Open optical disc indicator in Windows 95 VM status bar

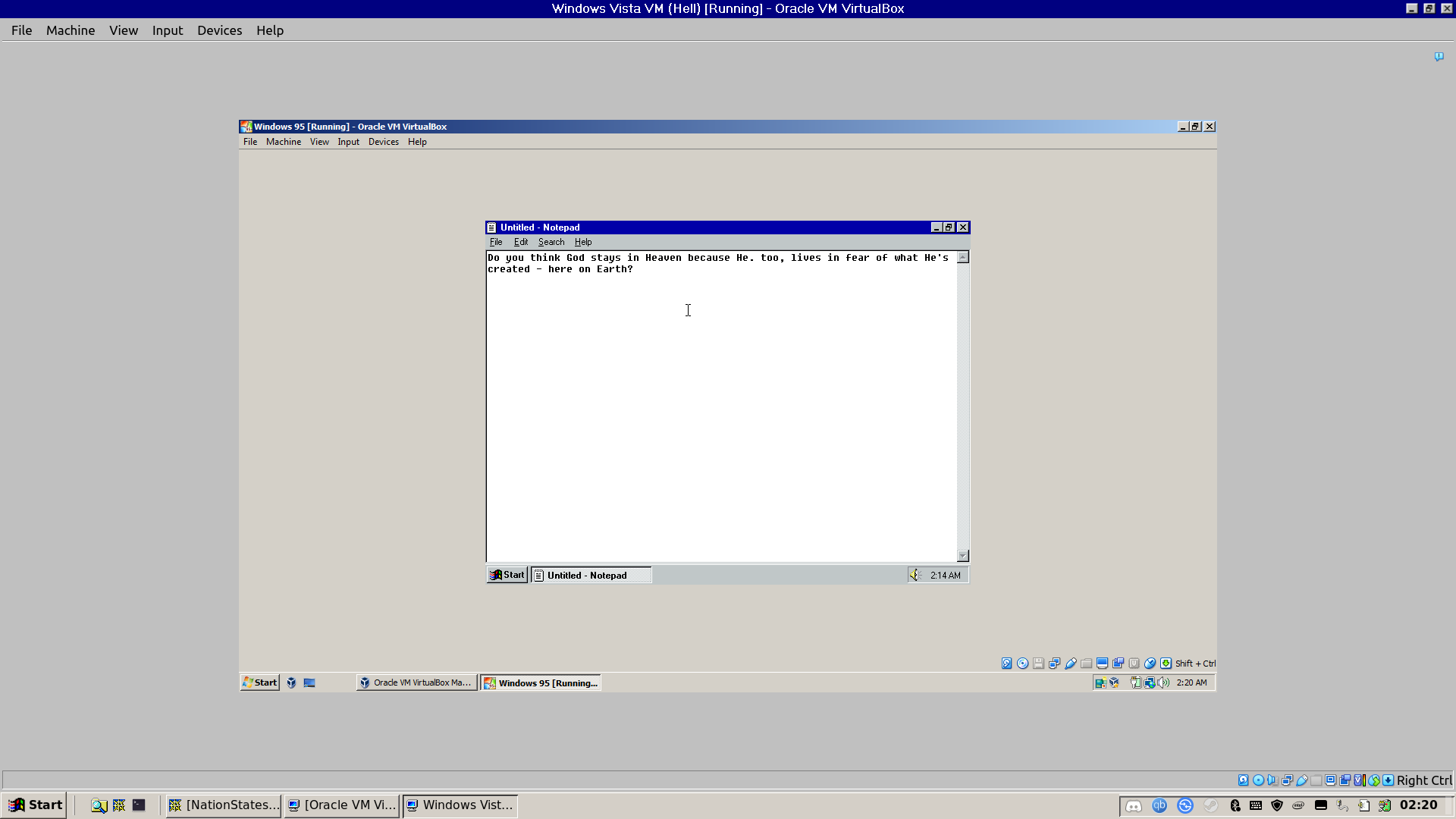(1022, 663)
